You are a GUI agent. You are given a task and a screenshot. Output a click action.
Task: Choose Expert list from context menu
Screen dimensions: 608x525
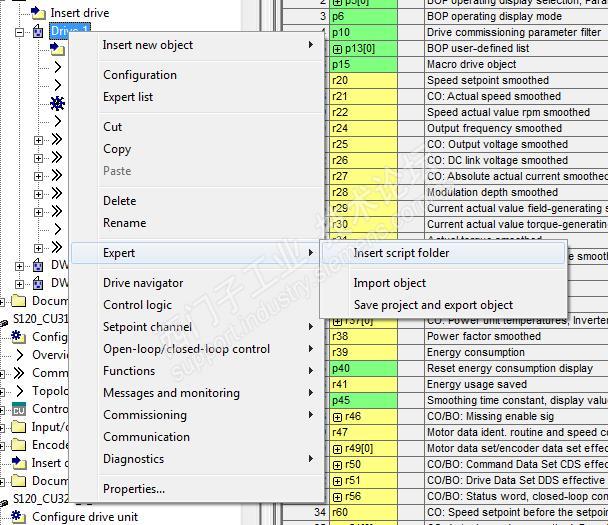click(x=197, y=97)
